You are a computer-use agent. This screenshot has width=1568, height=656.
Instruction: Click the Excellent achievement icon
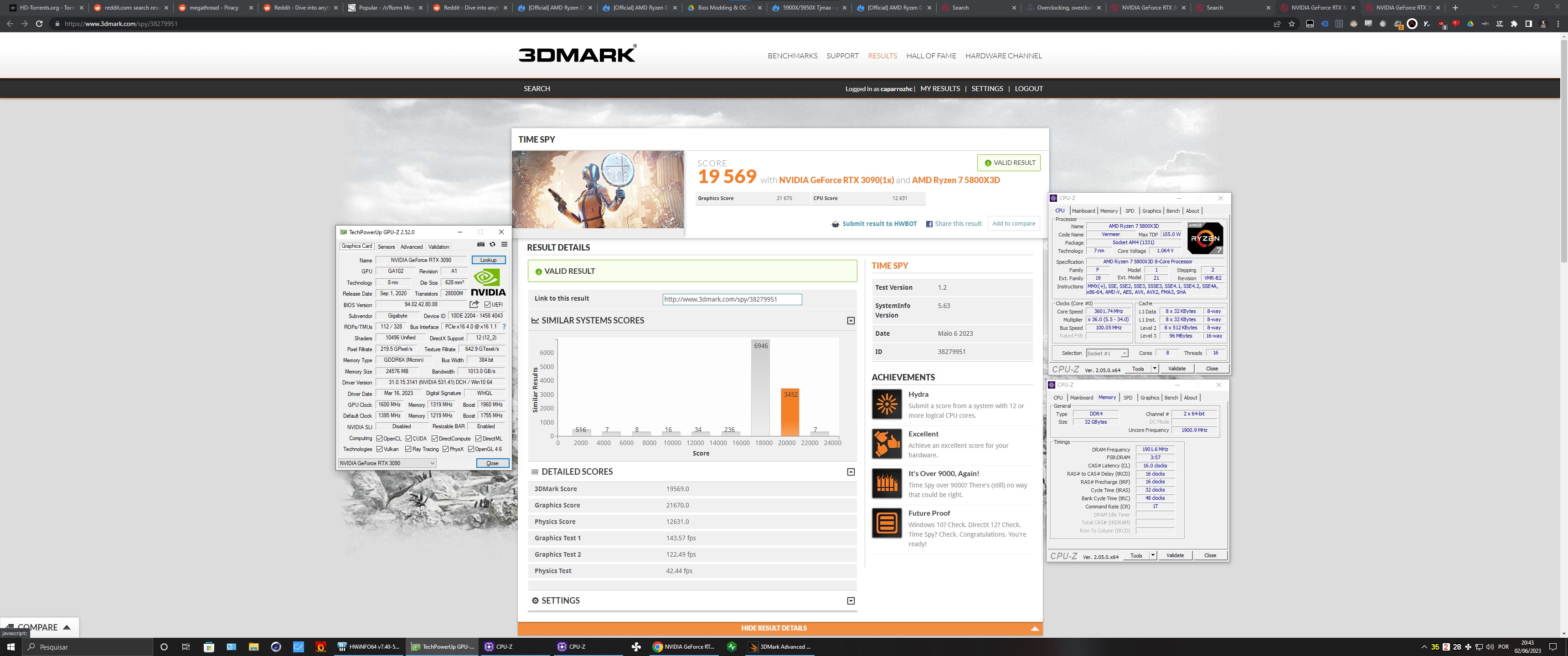tap(887, 444)
